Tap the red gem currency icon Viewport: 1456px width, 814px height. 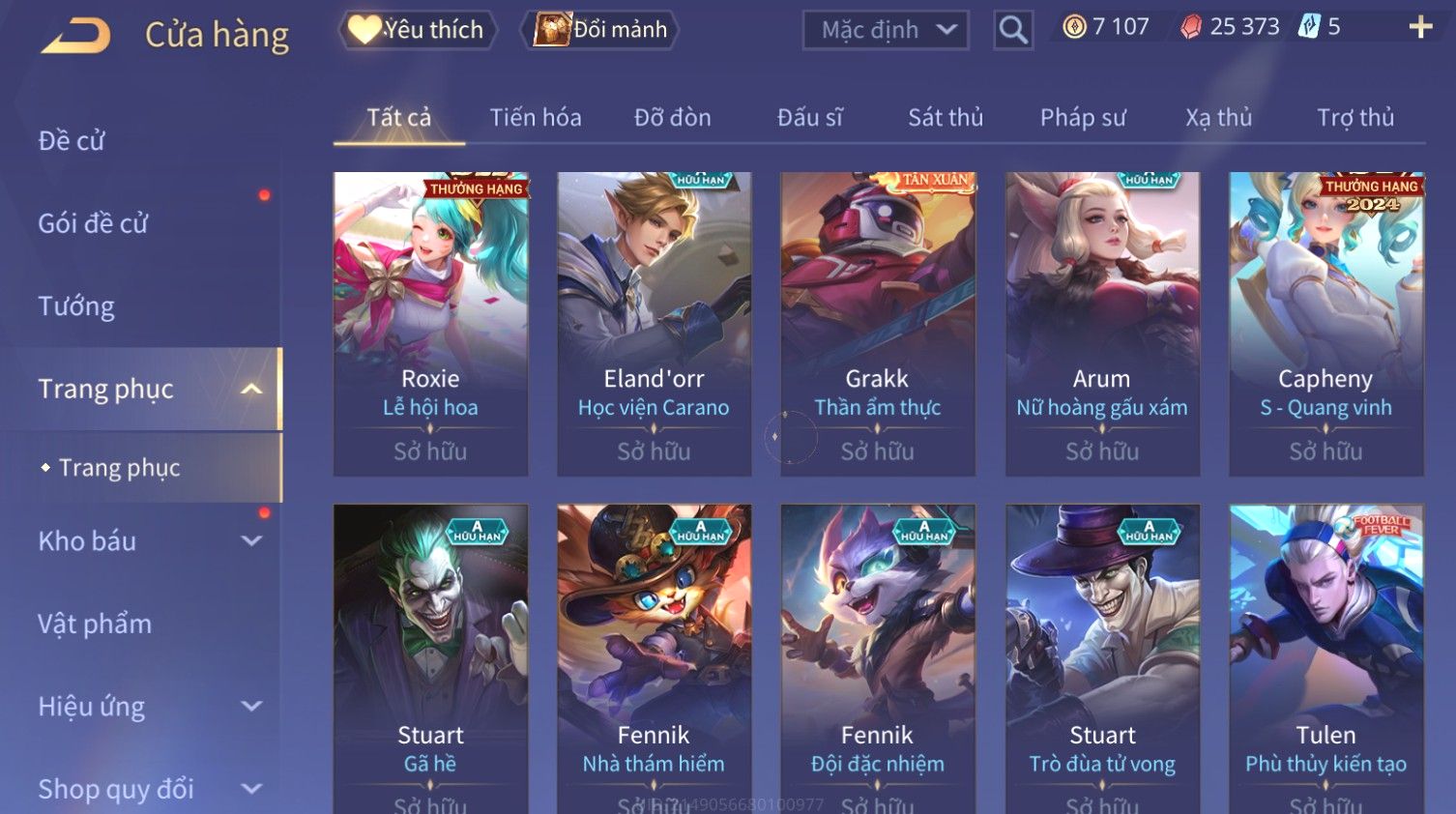pyautogui.click(x=1191, y=27)
